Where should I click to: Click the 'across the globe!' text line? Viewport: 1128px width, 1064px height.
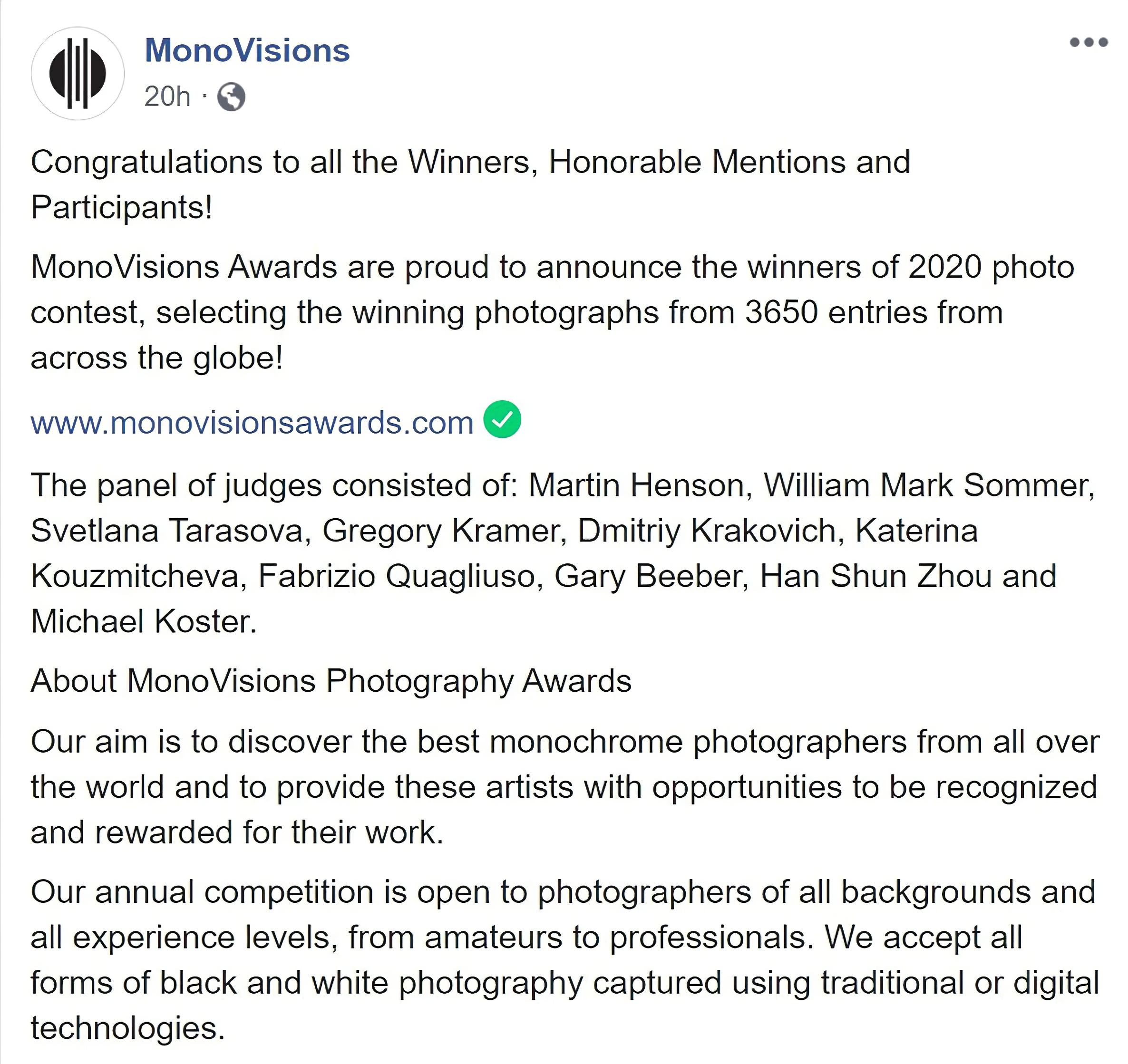pos(156,358)
